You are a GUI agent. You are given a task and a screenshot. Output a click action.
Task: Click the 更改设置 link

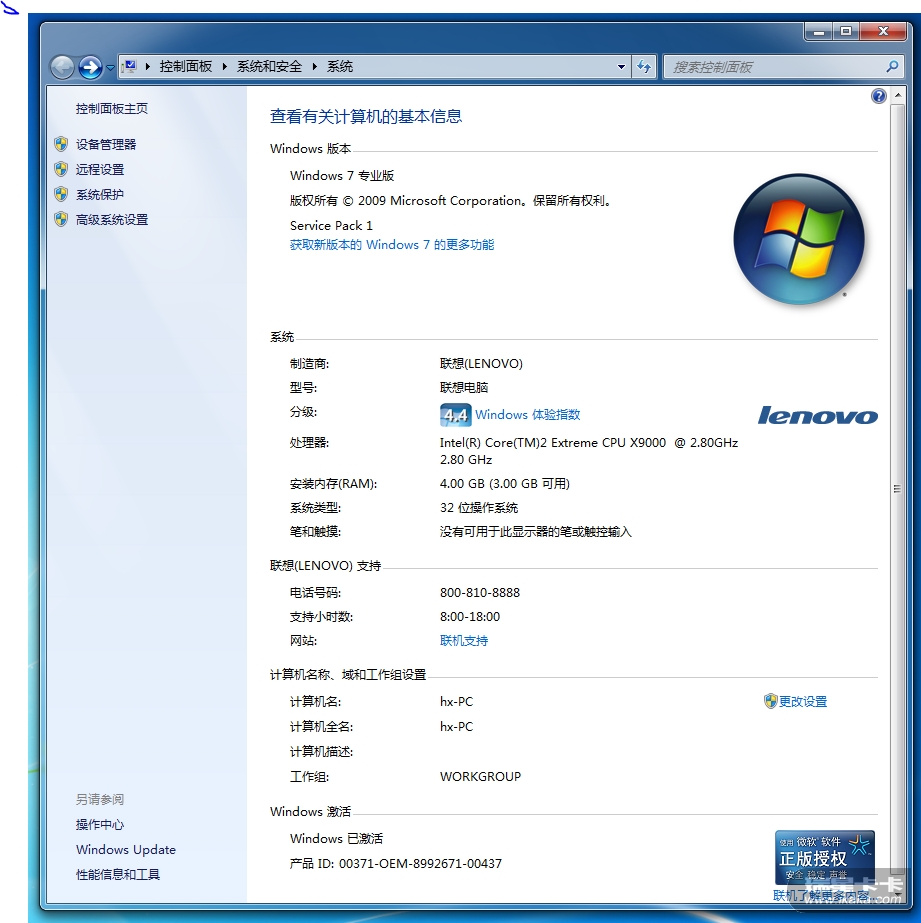tap(803, 702)
